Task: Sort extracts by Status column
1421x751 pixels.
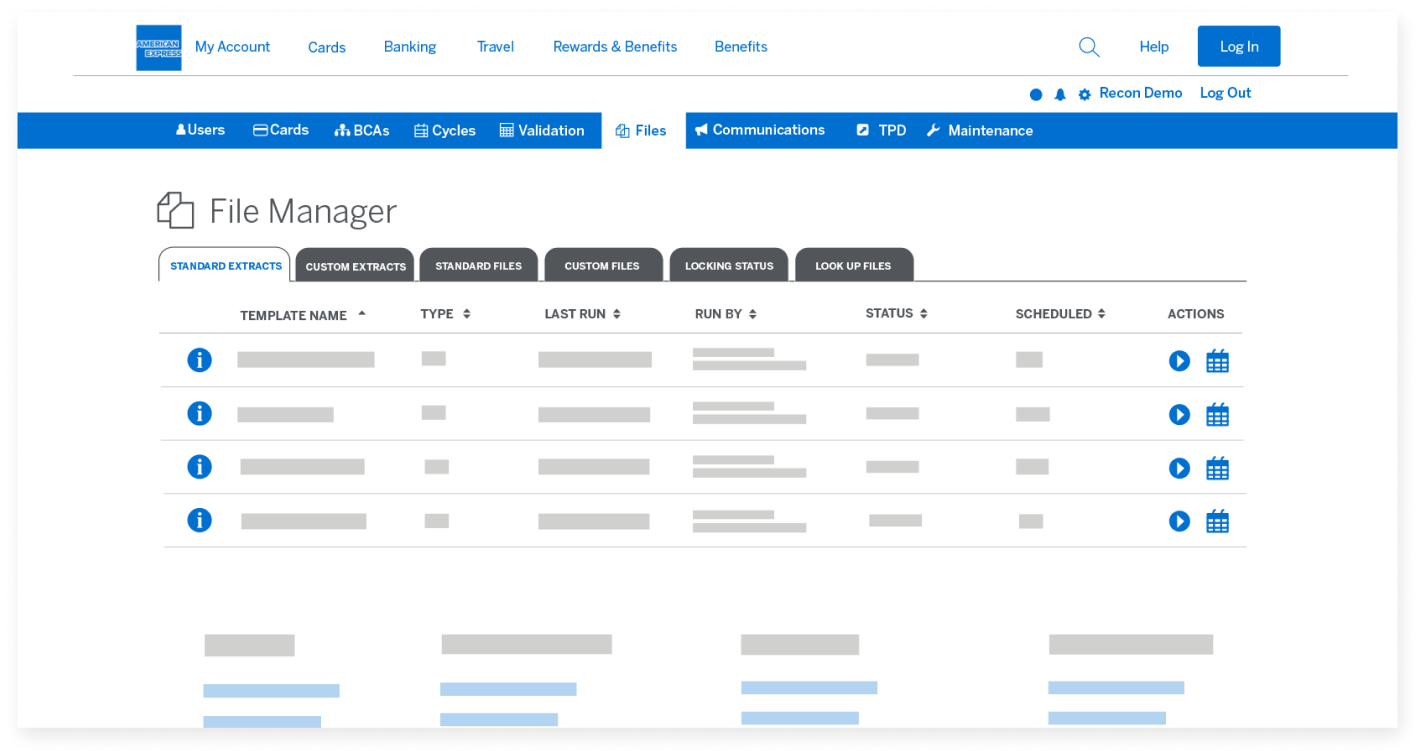Action: 895,313
